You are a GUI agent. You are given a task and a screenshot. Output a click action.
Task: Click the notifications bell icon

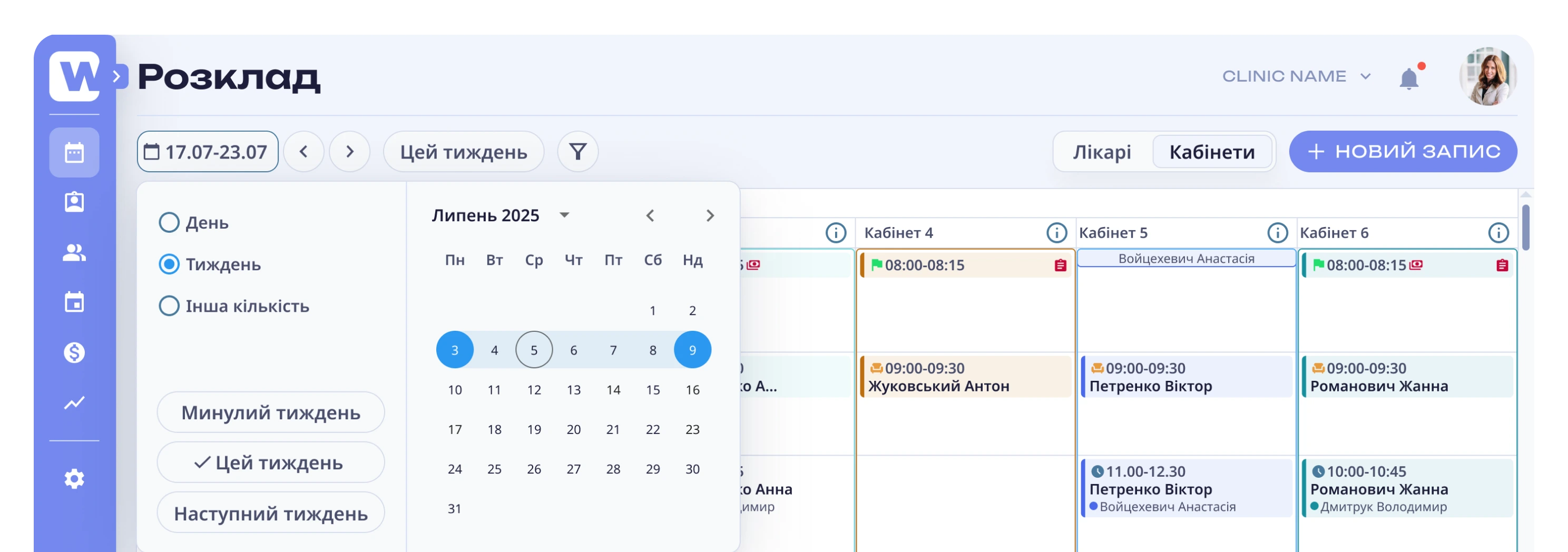tap(1408, 78)
